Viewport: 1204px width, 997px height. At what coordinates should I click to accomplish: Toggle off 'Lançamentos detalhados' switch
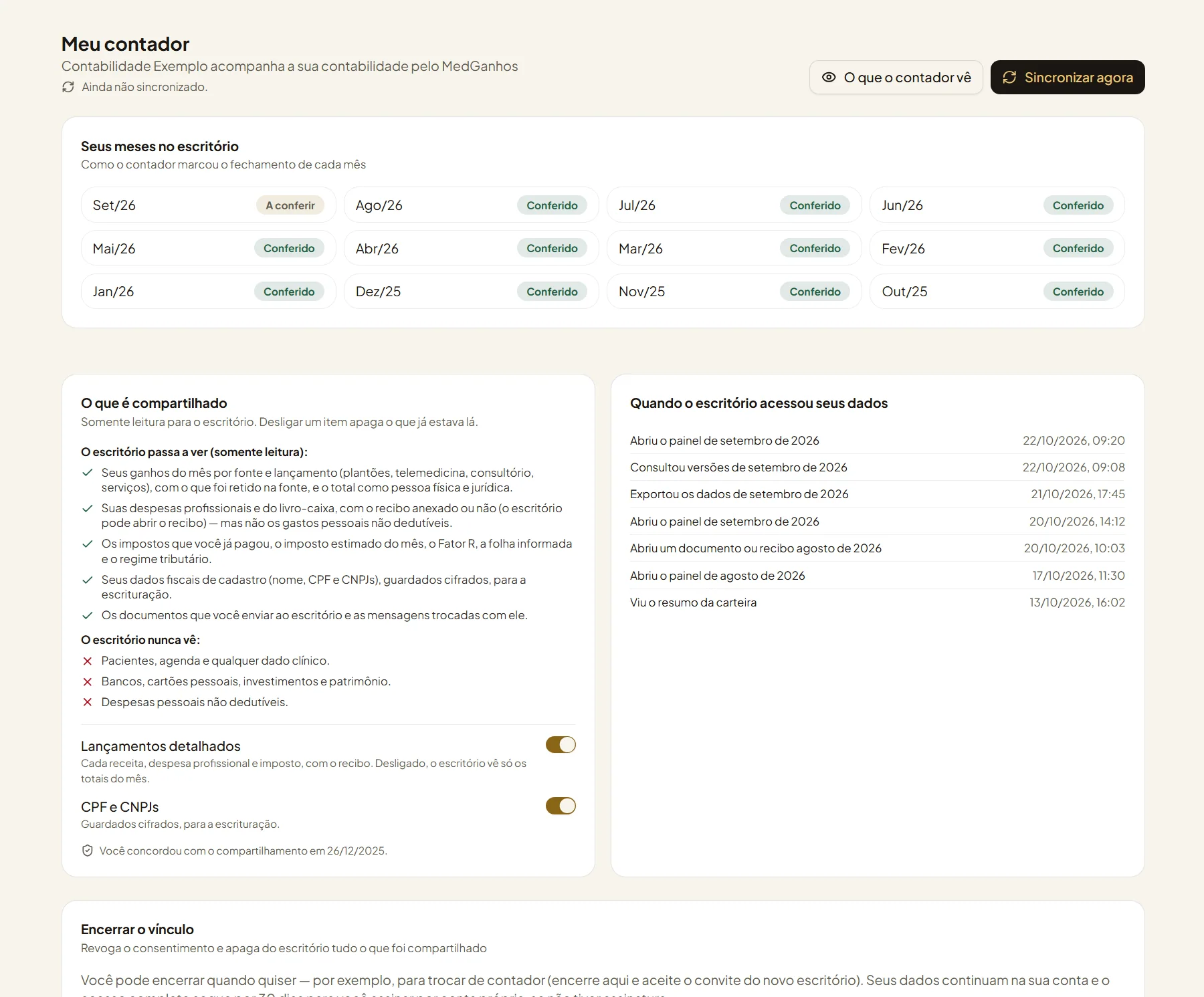(561, 745)
